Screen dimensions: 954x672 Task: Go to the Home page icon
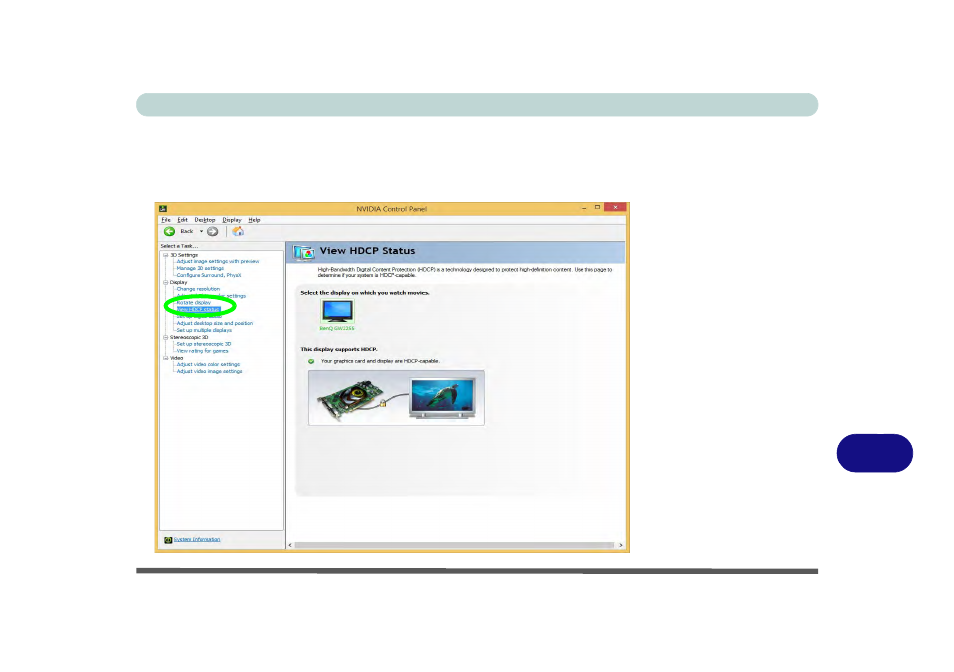238,231
